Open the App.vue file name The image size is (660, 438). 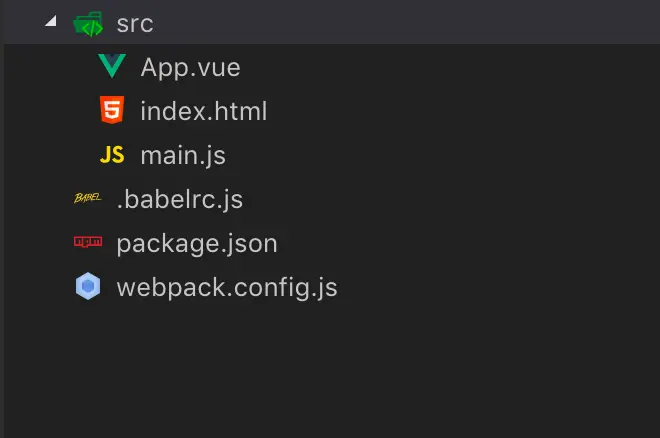(x=190, y=68)
